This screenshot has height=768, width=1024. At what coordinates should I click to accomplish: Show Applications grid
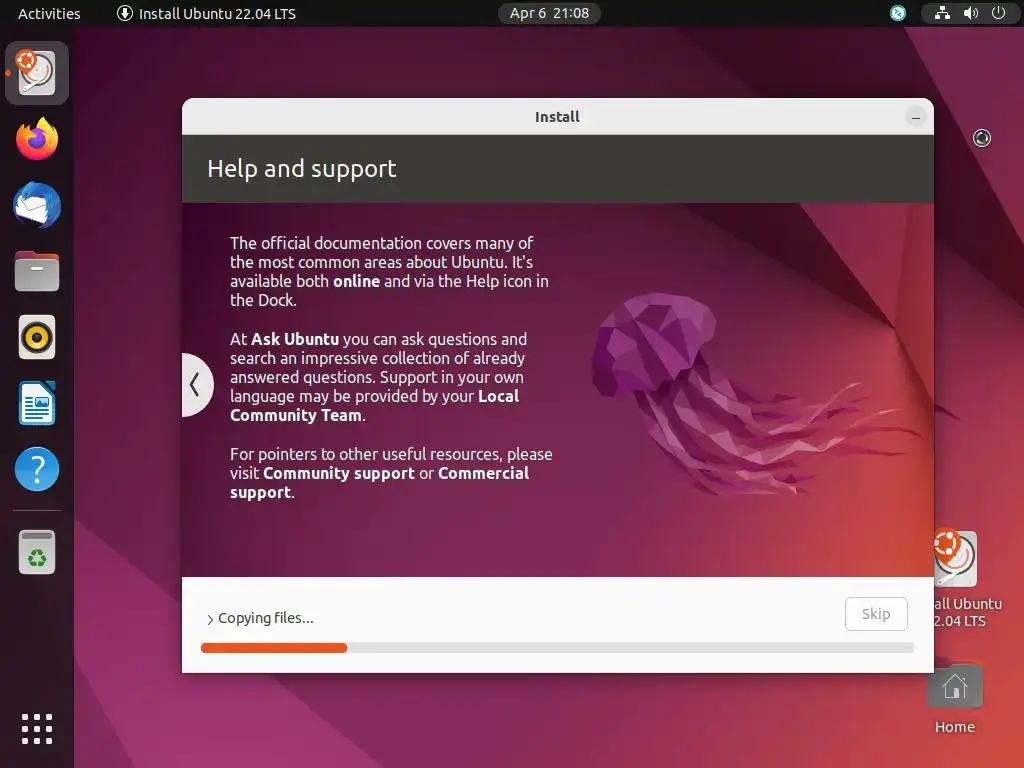[37, 729]
